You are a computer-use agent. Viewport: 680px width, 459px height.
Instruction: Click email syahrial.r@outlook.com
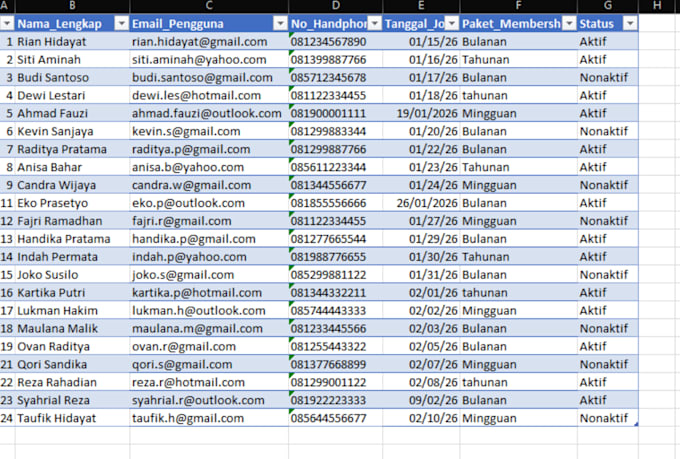pos(209,400)
